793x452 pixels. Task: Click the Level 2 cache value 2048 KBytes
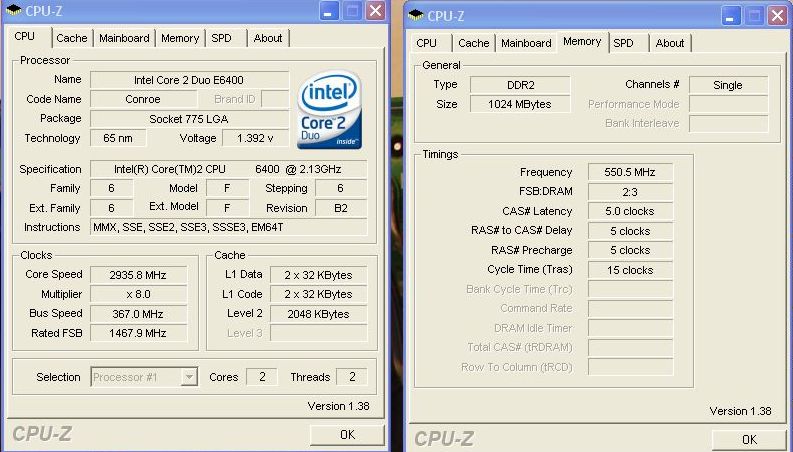point(318,314)
